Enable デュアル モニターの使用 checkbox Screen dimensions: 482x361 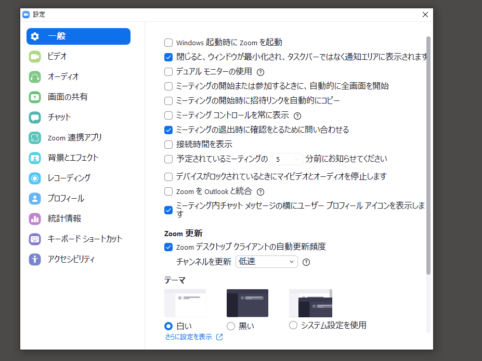[168, 72]
